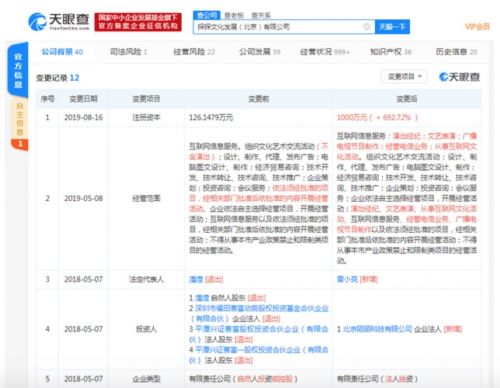500x388 pixels.
Task: Open the 知识产权 tab
Action: click(x=391, y=52)
